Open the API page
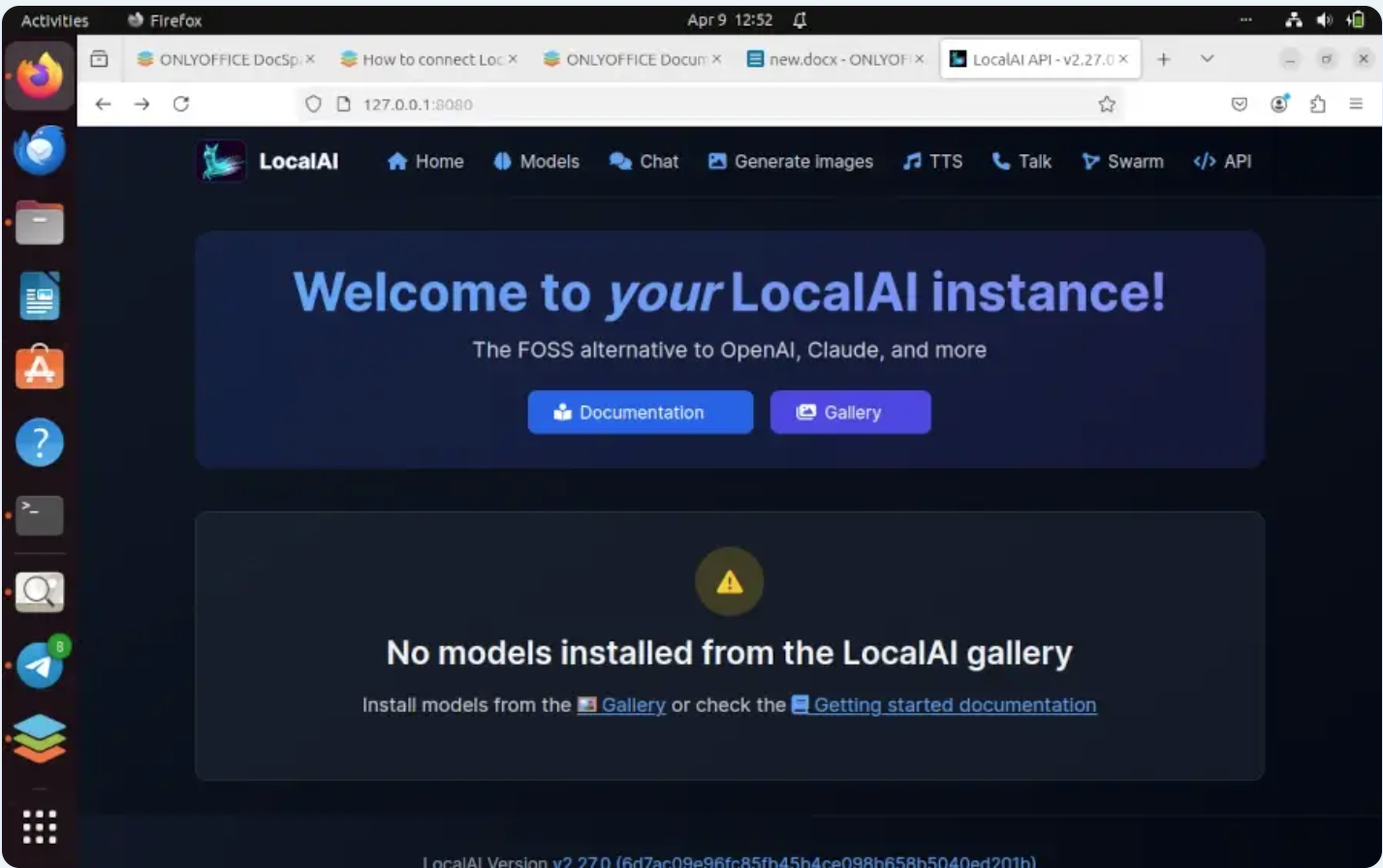The width and height of the screenshot is (1383, 868). 1222,162
